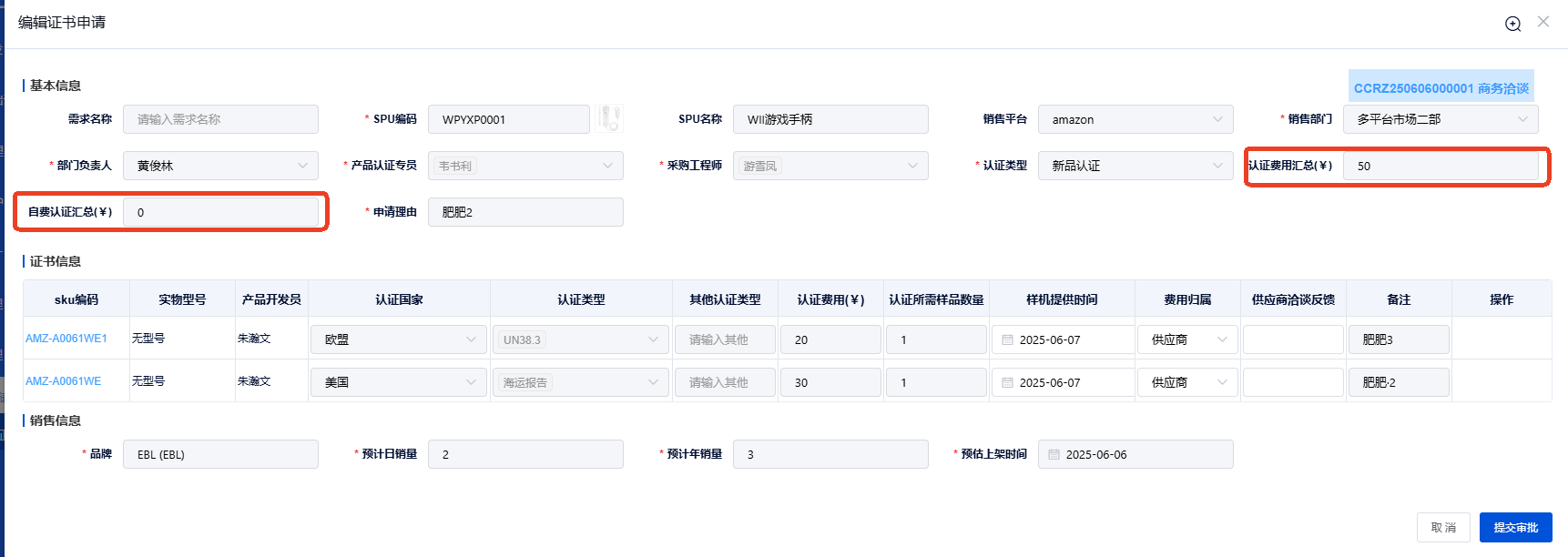Click the SPU product thumbnail image
Screen dimensions: 1568x557
609,118
